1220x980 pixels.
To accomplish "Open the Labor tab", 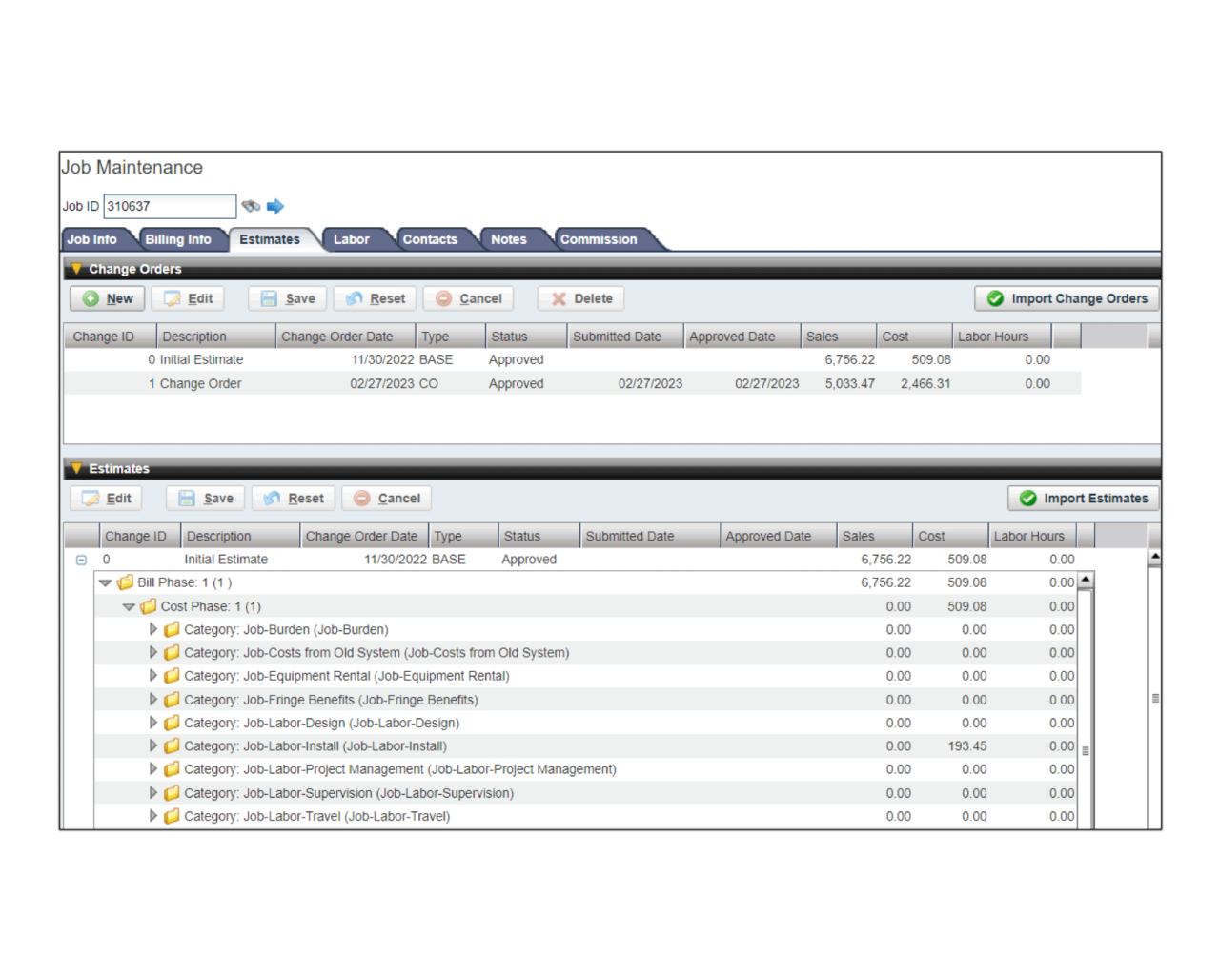I will 351,239.
